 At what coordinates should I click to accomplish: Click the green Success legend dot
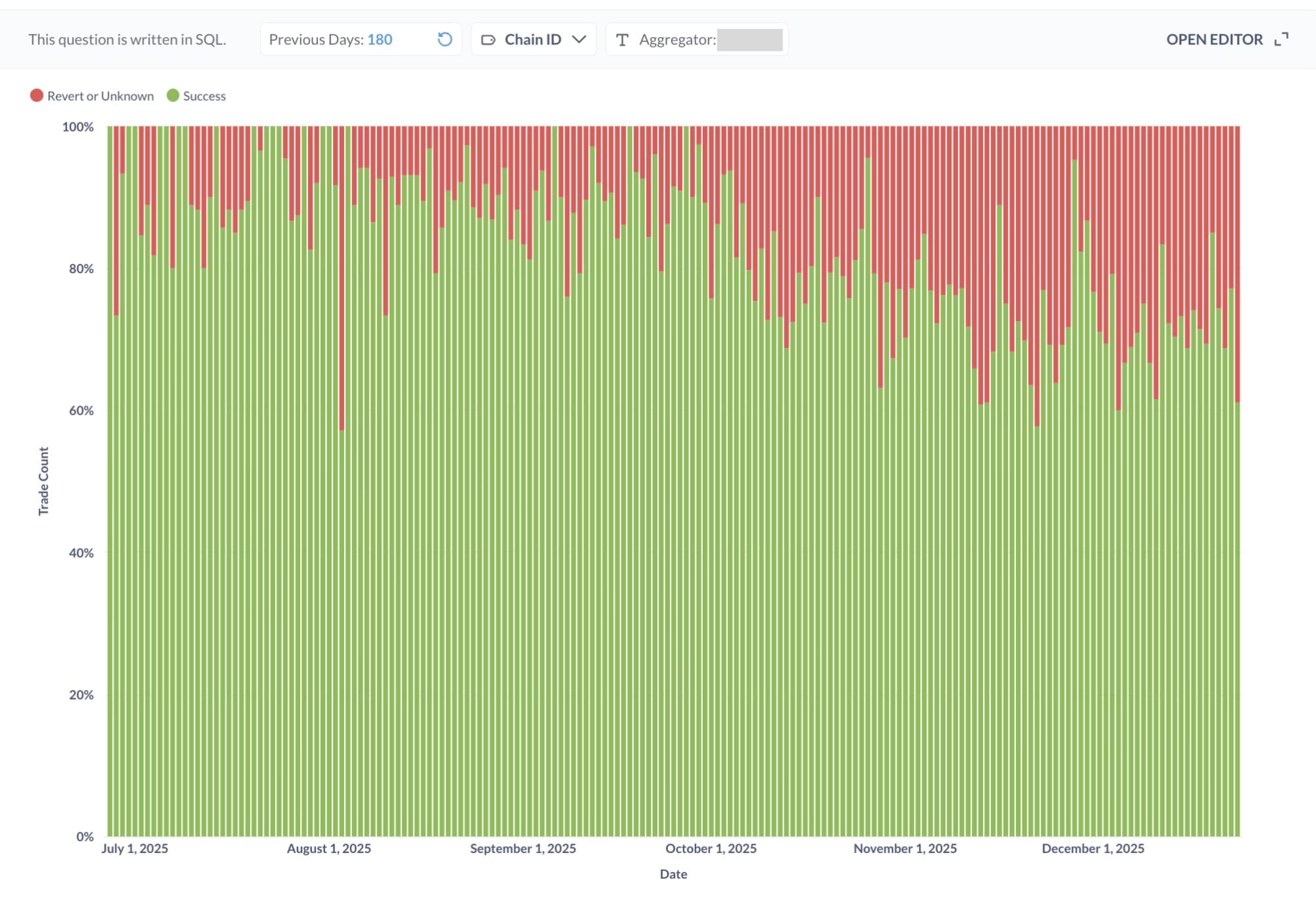pos(173,96)
